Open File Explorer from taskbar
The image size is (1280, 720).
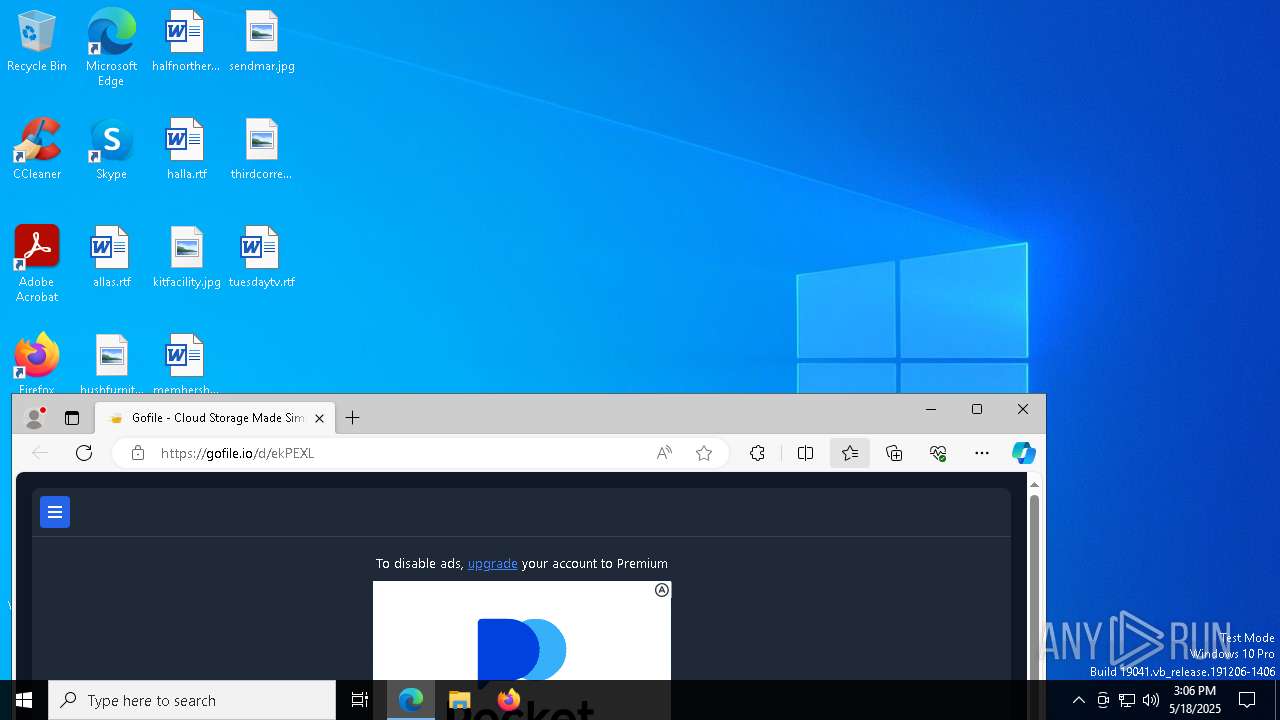point(460,700)
